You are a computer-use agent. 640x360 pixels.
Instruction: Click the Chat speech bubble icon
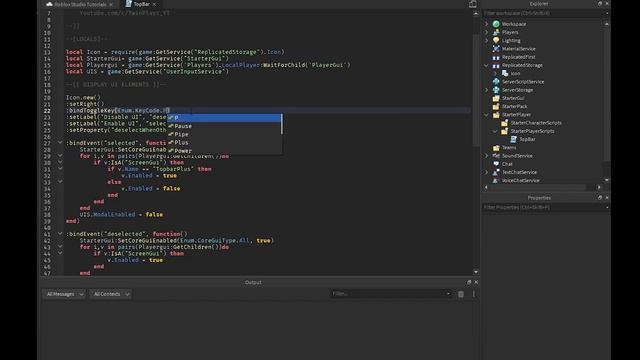[496, 164]
